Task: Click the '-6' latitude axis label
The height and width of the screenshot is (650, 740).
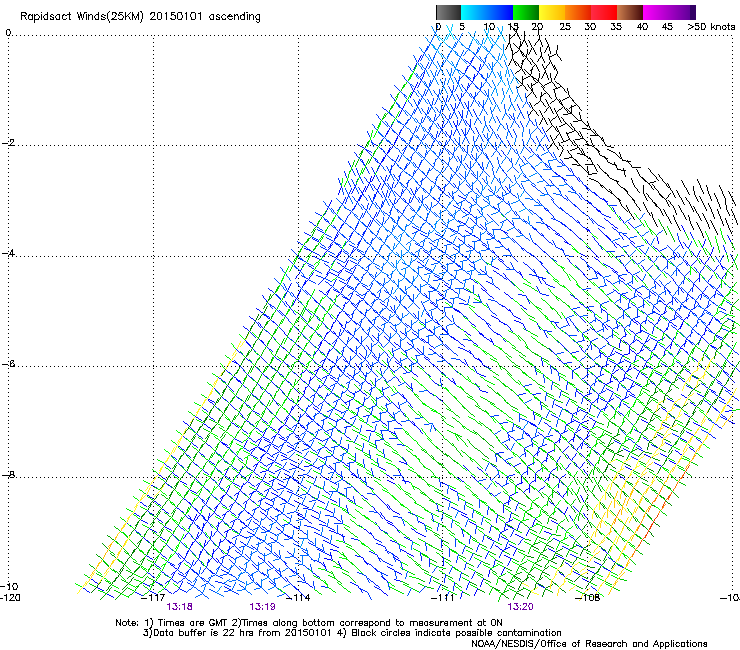Action: coord(8,363)
